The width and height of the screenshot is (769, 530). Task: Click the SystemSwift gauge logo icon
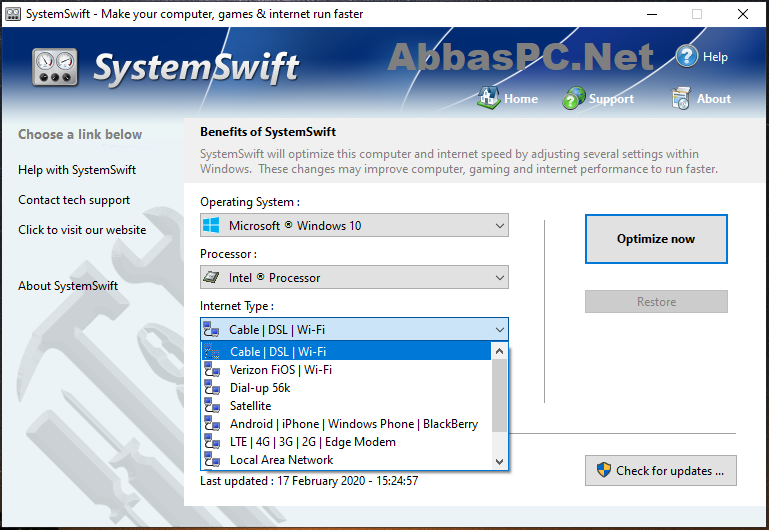55,68
